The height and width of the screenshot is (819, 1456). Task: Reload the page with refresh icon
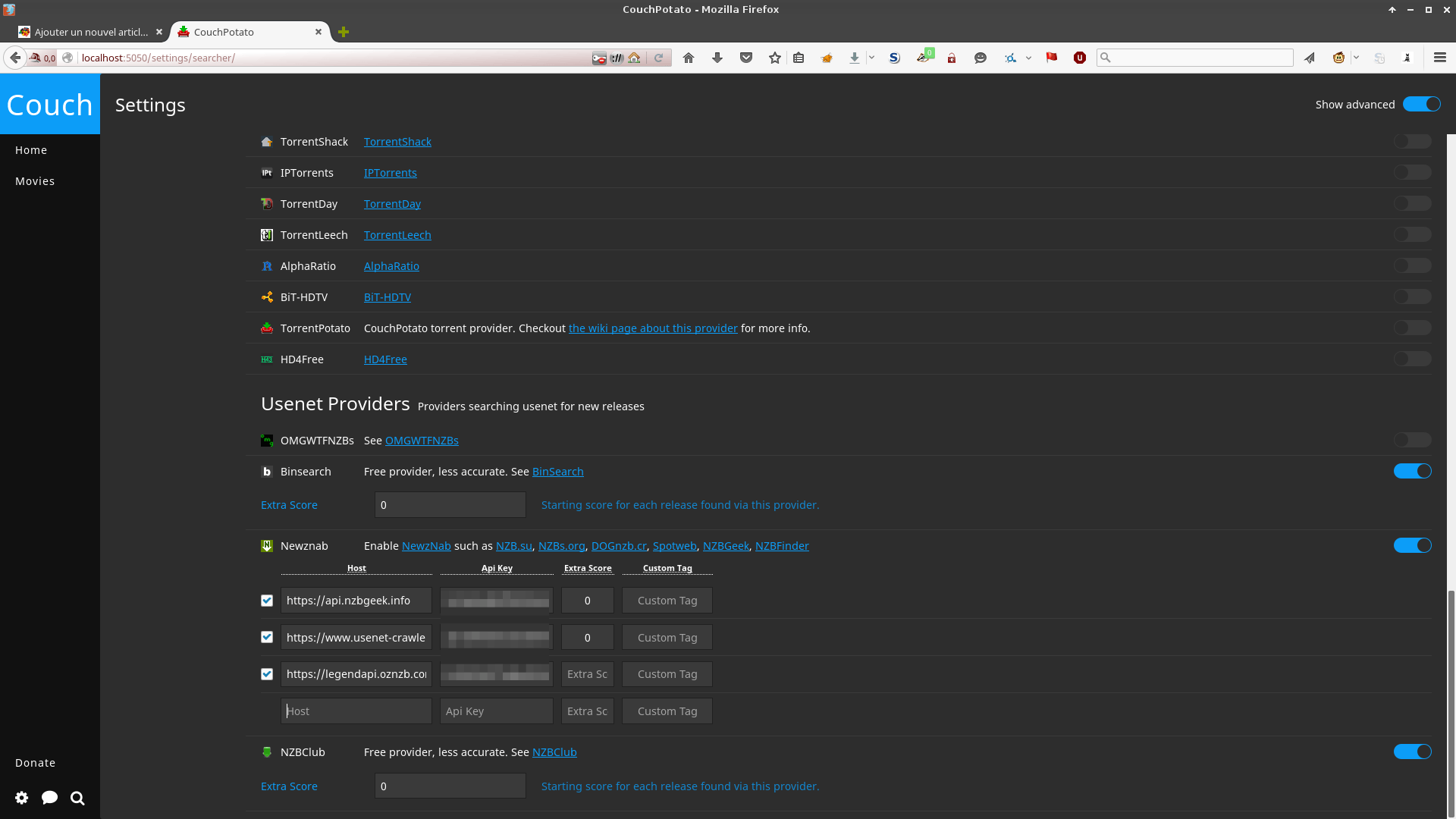coord(658,58)
